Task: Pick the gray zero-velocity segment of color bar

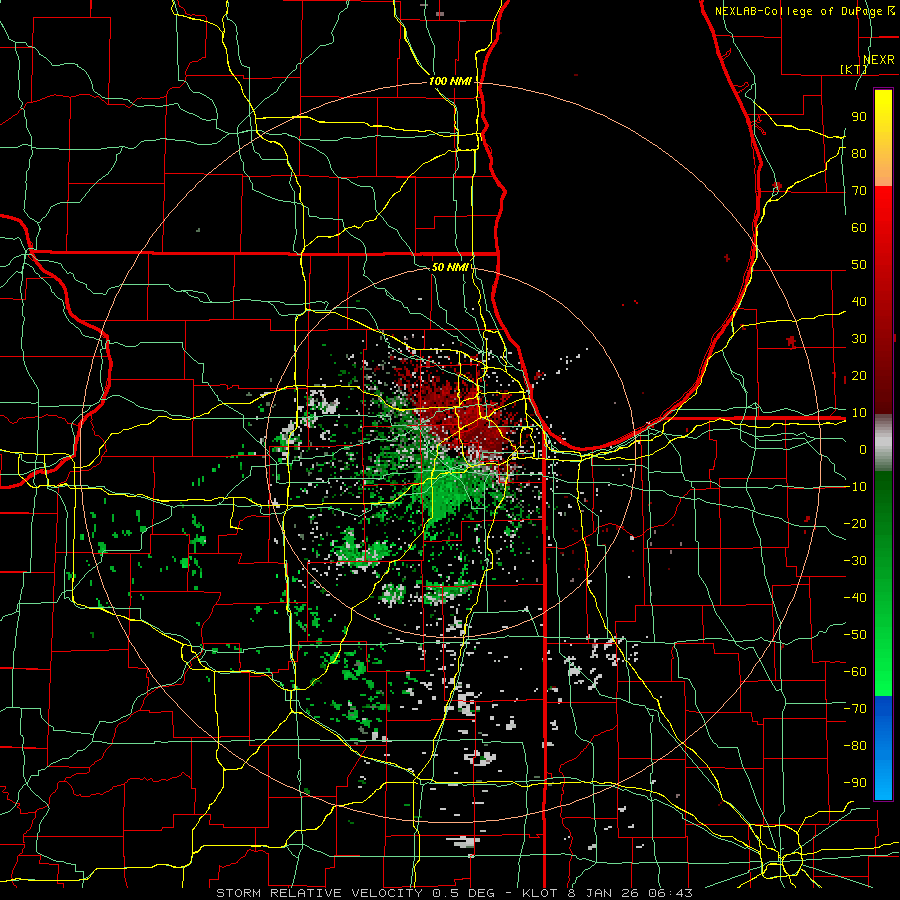Action: pos(883,442)
